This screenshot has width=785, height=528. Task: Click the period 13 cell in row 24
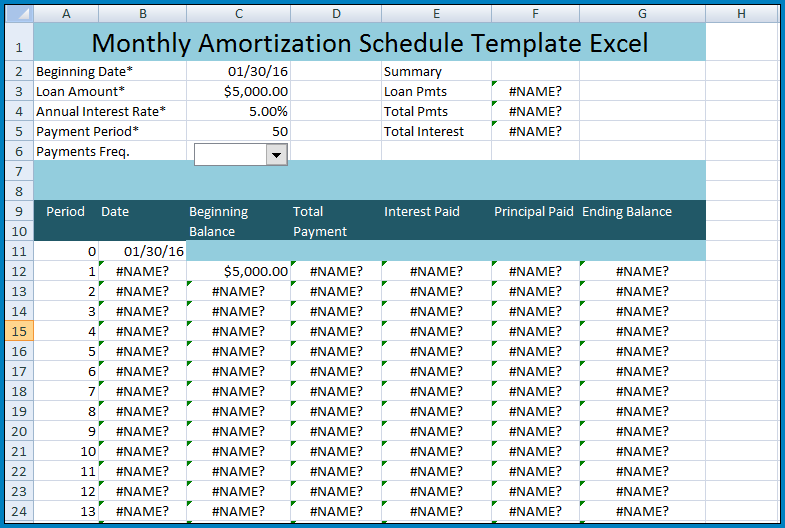point(66,511)
